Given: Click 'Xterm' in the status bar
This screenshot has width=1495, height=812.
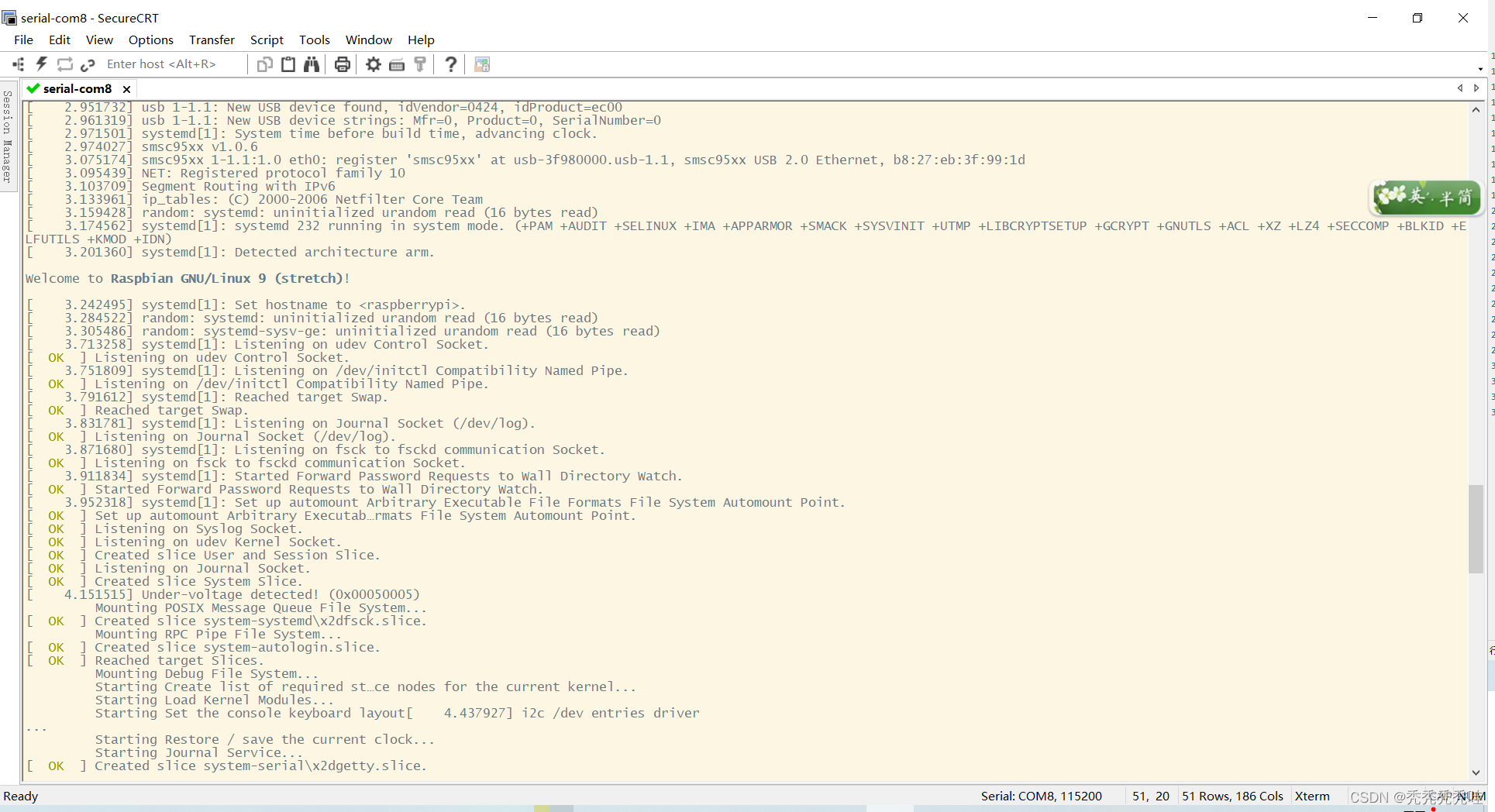Looking at the screenshot, I should tap(1312, 796).
